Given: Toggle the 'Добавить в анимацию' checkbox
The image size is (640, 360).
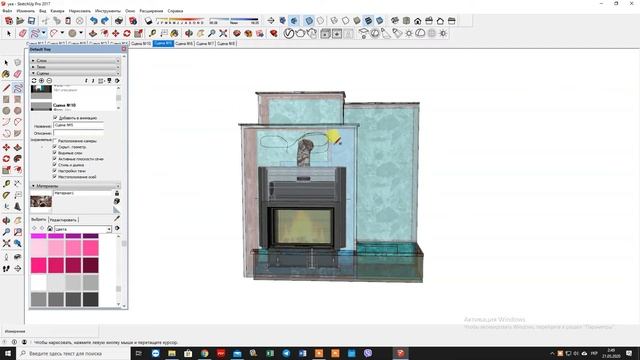Looking at the screenshot, I should (x=56, y=118).
